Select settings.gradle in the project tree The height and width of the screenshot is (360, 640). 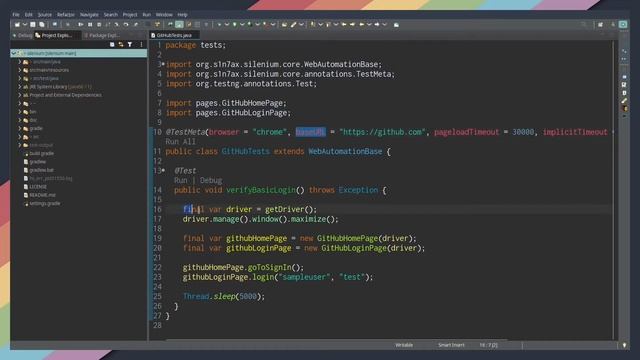click(44, 203)
